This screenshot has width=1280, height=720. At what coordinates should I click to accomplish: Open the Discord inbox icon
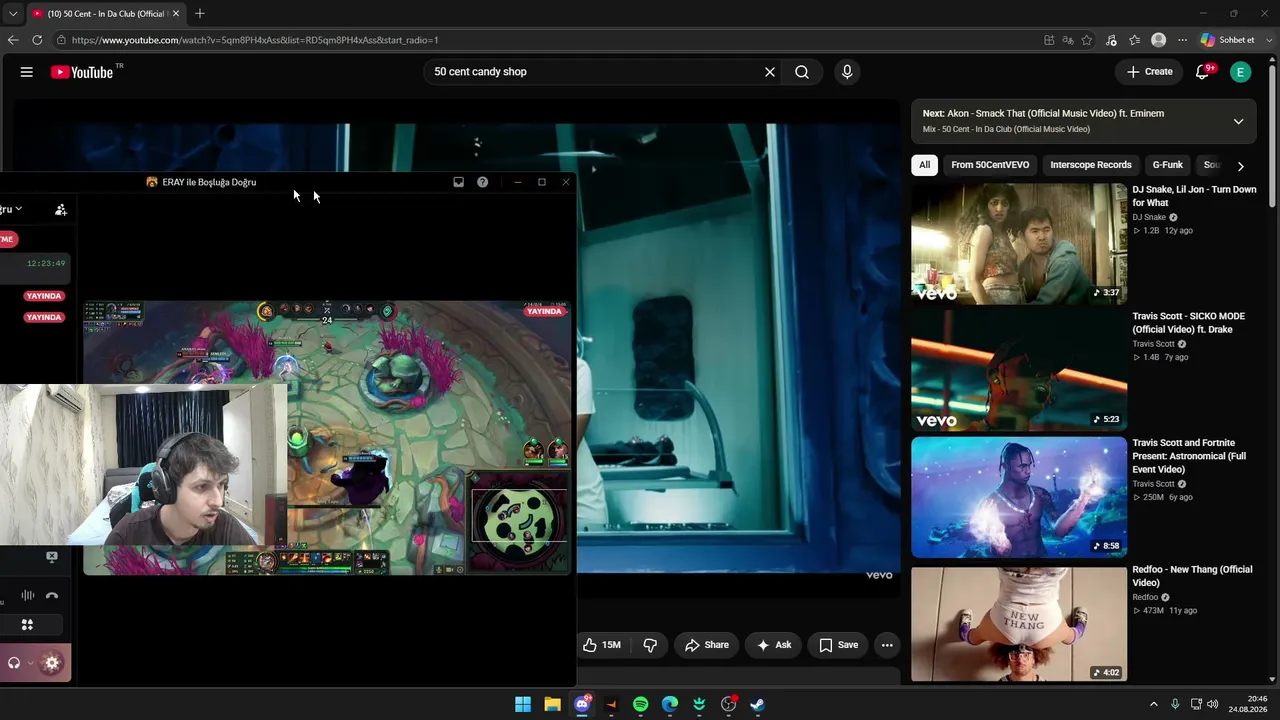[x=458, y=182]
